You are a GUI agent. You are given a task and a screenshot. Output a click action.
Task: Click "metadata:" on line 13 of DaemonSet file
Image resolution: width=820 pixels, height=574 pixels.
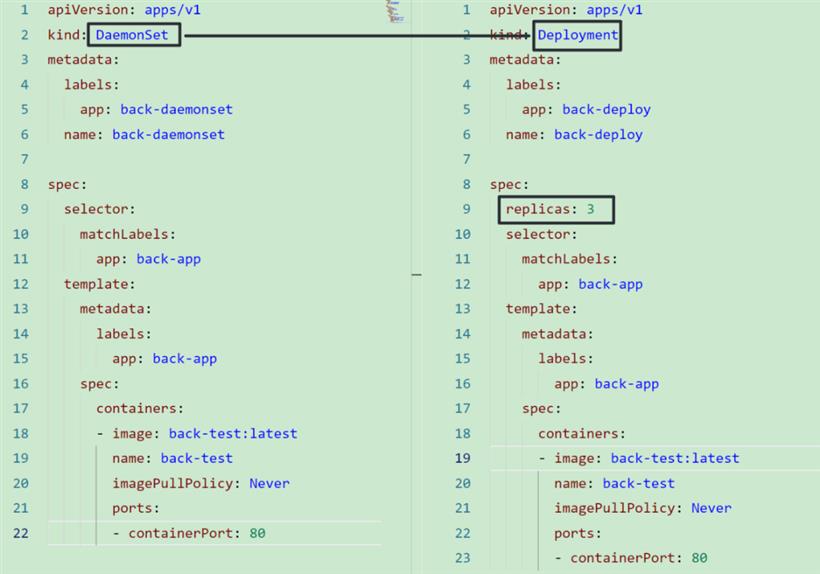click(116, 309)
